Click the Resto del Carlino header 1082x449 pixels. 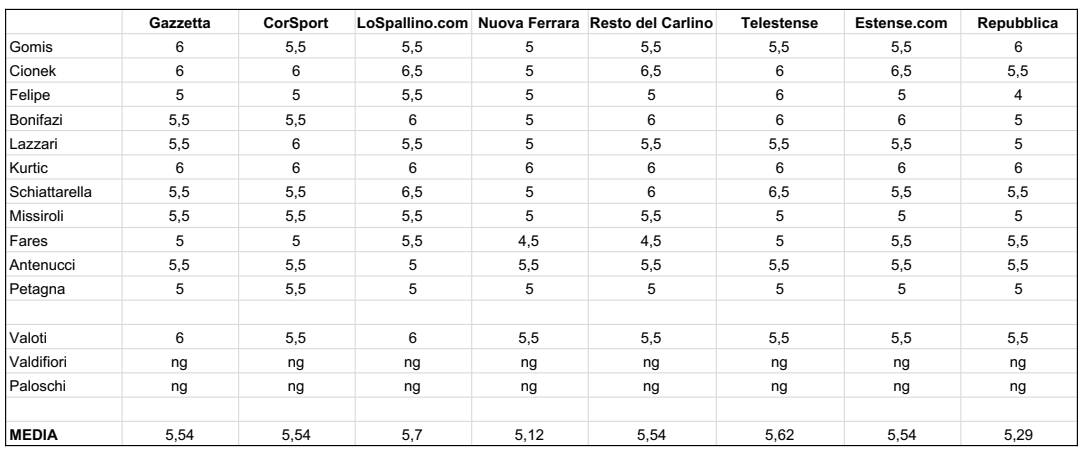pyautogui.click(x=651, y=23)
